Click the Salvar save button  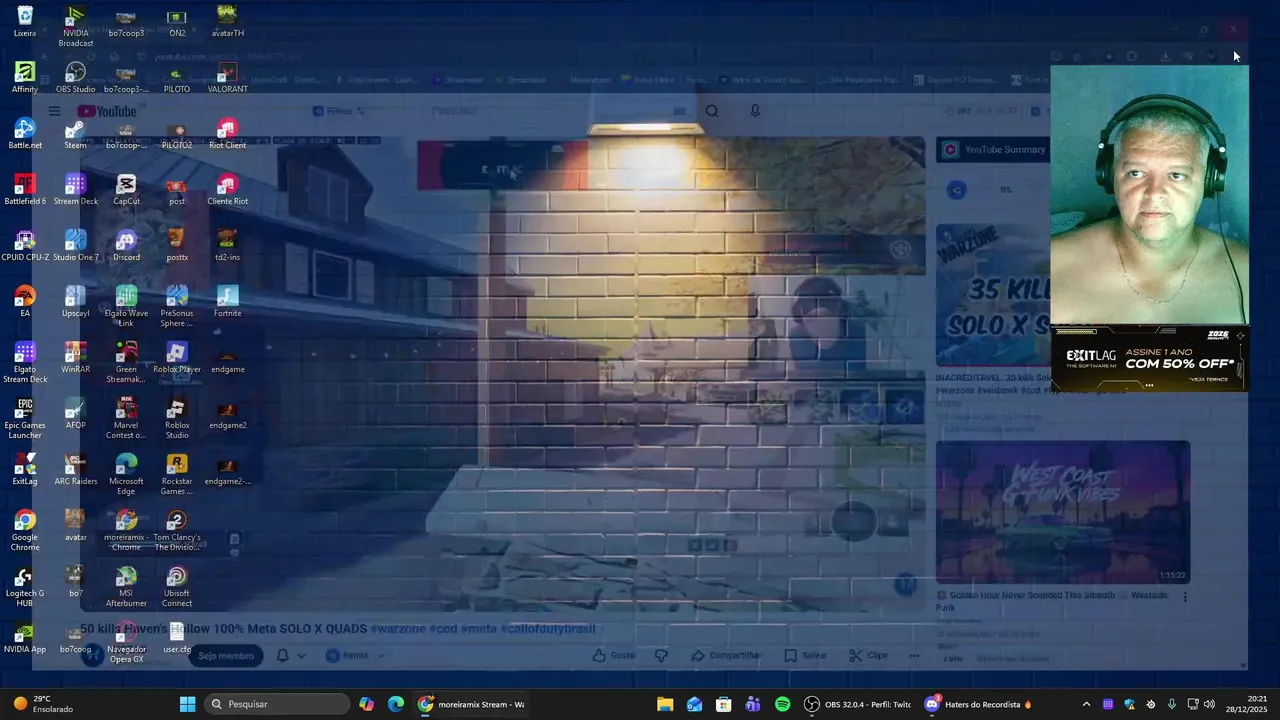(805, 656)
